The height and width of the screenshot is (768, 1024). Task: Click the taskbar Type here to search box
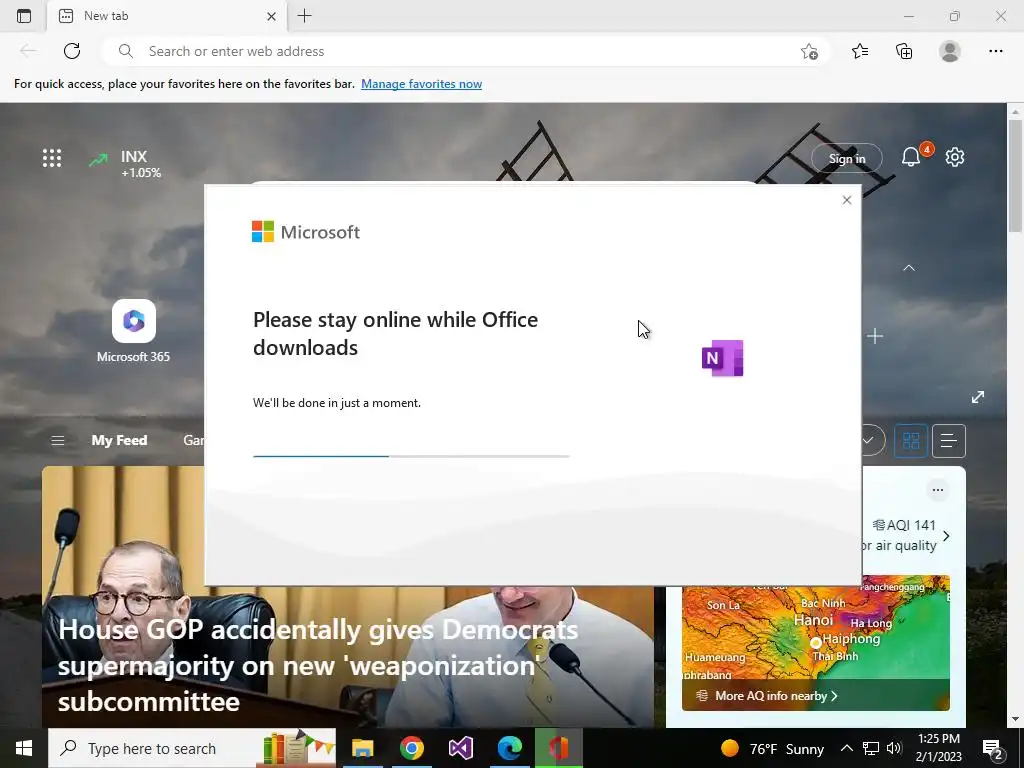[x=192, y=748]
